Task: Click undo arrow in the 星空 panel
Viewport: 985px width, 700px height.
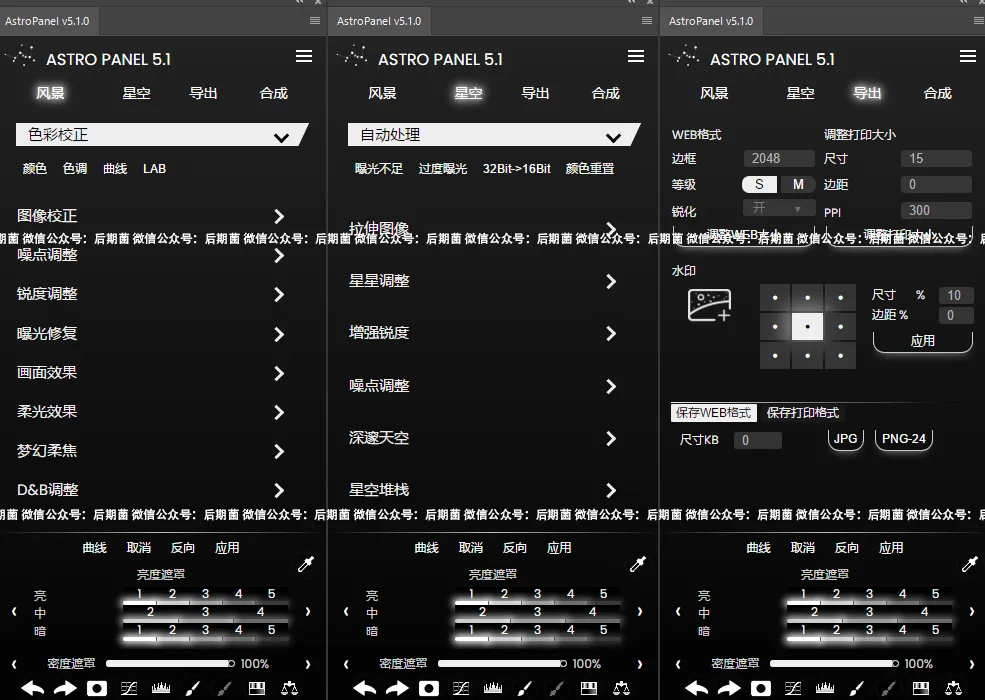Action: [364, 688]
